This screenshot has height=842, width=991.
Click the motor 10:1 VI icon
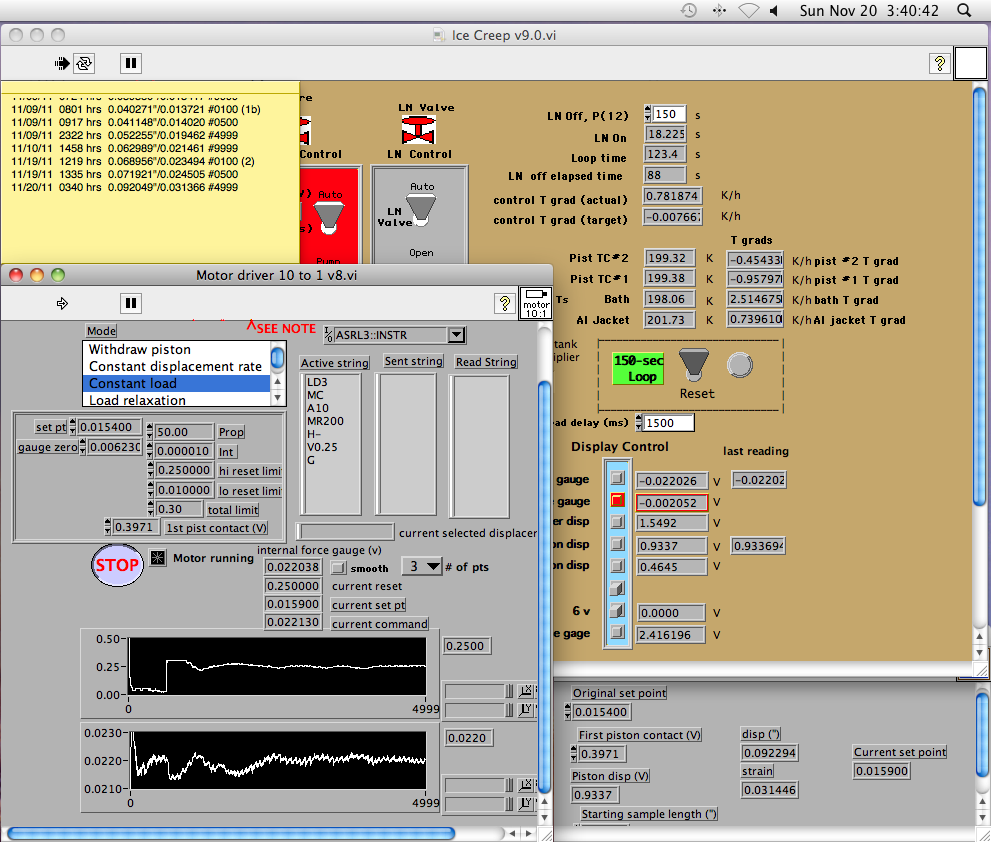pyautogui.click(x=535, y=303)
